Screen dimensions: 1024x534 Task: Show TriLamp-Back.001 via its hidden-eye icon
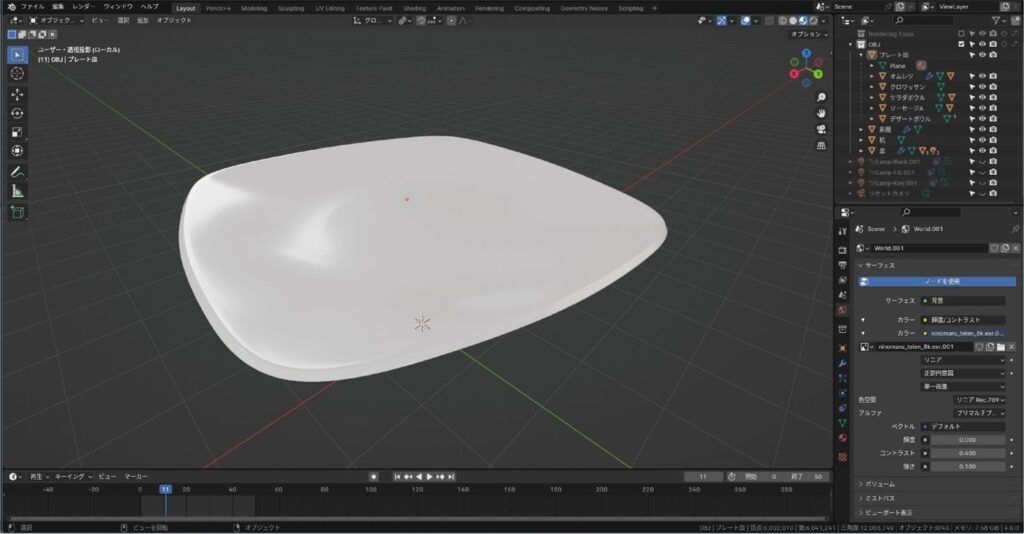click(982, 161)
